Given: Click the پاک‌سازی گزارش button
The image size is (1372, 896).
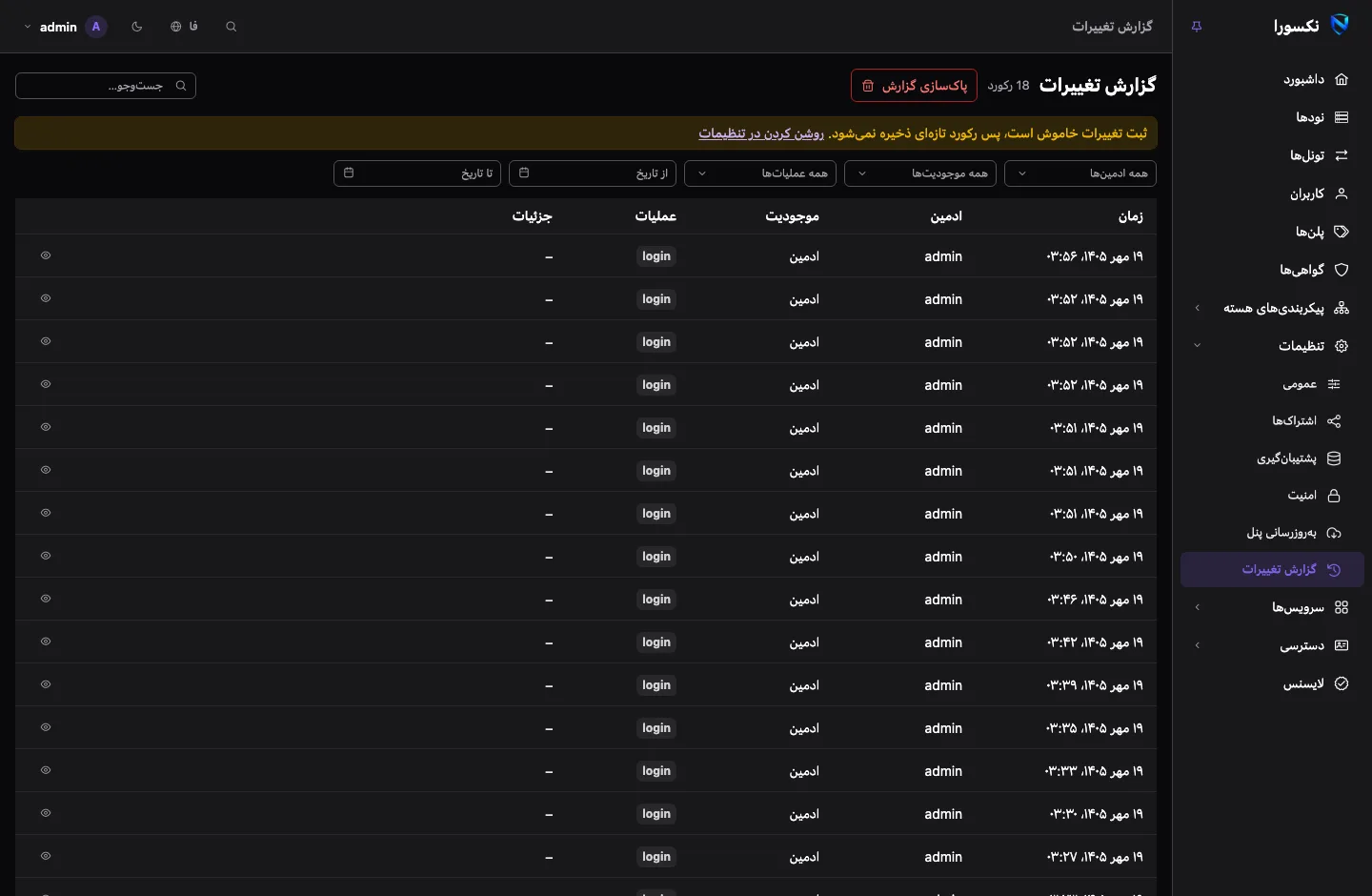Looking at the screenshot, I should (914, 86).
